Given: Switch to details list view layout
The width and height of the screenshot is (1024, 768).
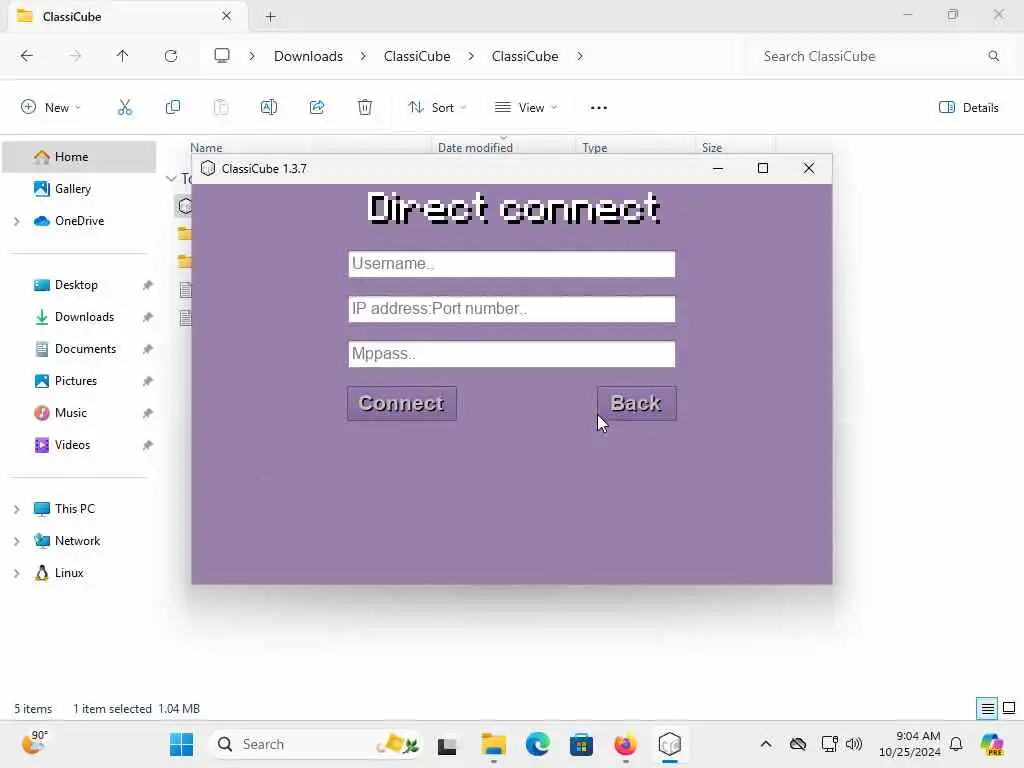Looking at the screenshot, I should 987,709.
